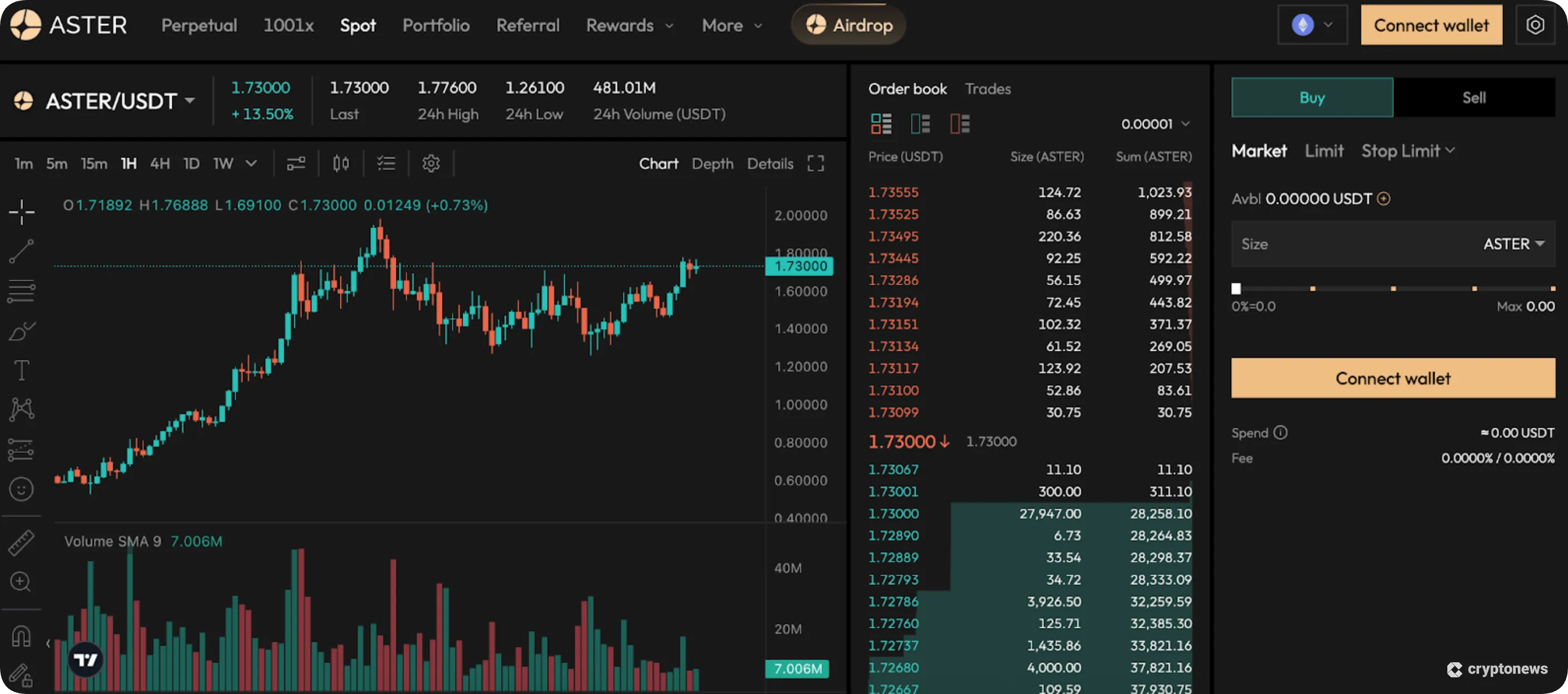Pick the trend line drawing tool
This screenshot has height=694, width=1568.
[21, 251]
